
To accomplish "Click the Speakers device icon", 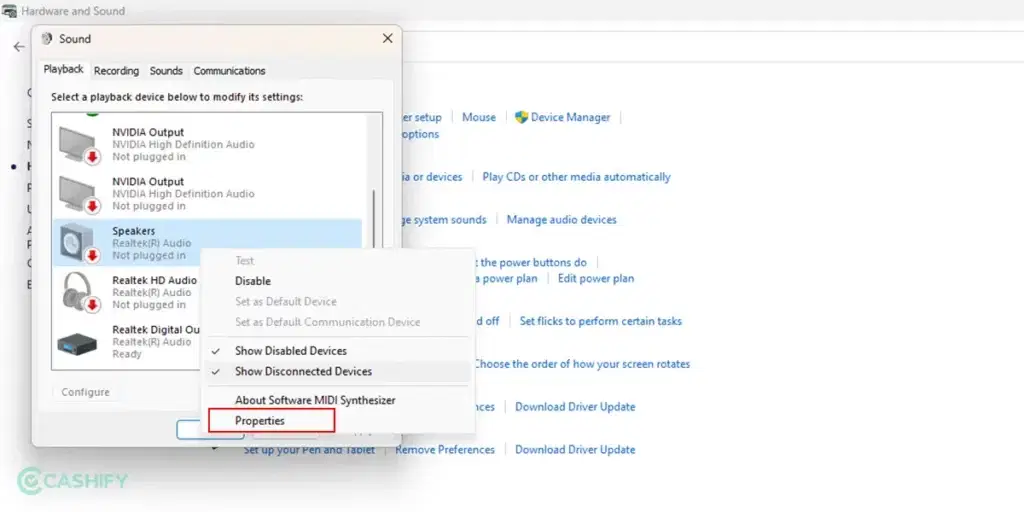I will pos(78,242).
